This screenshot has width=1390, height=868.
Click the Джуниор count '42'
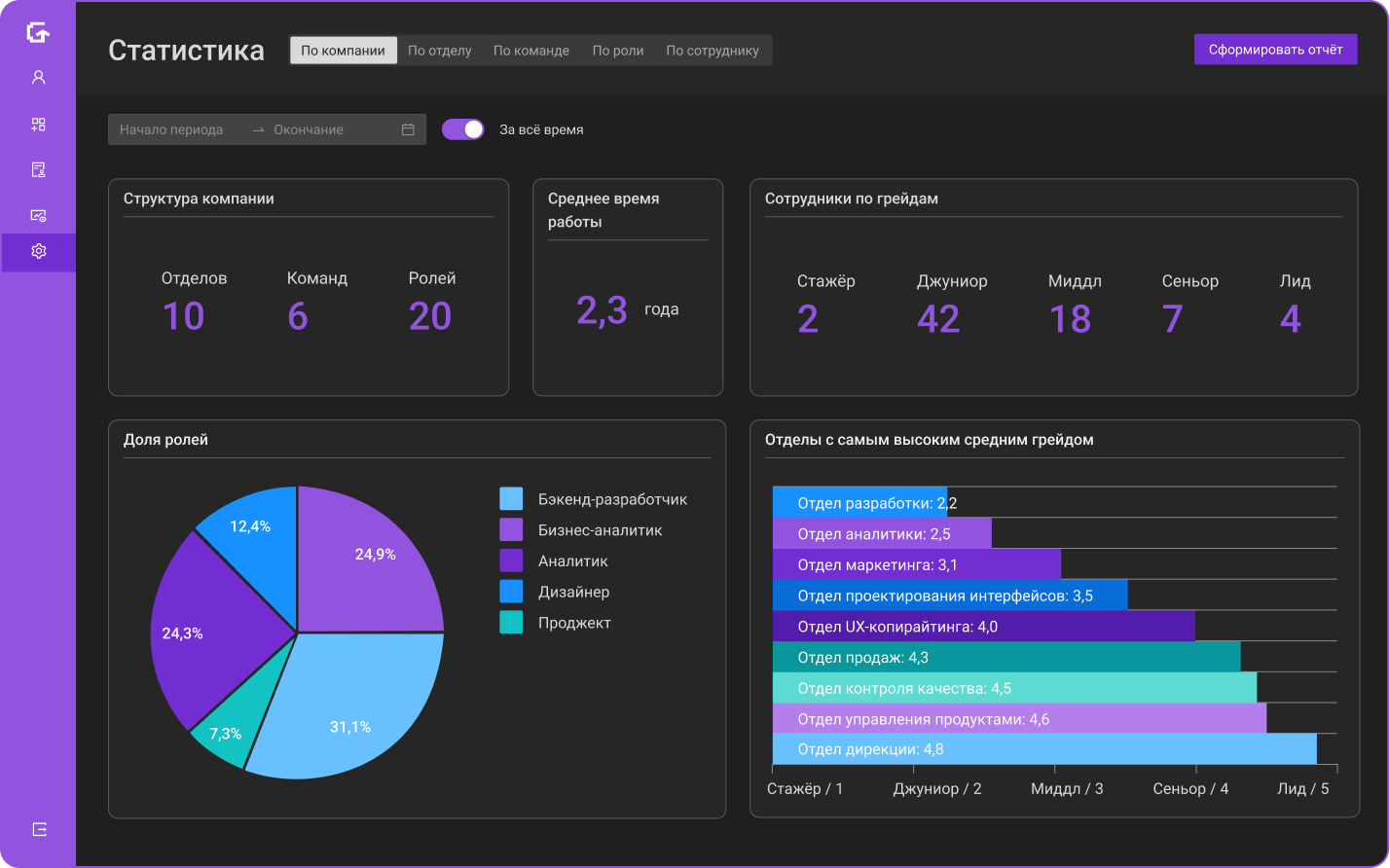(x=938, y=319)
